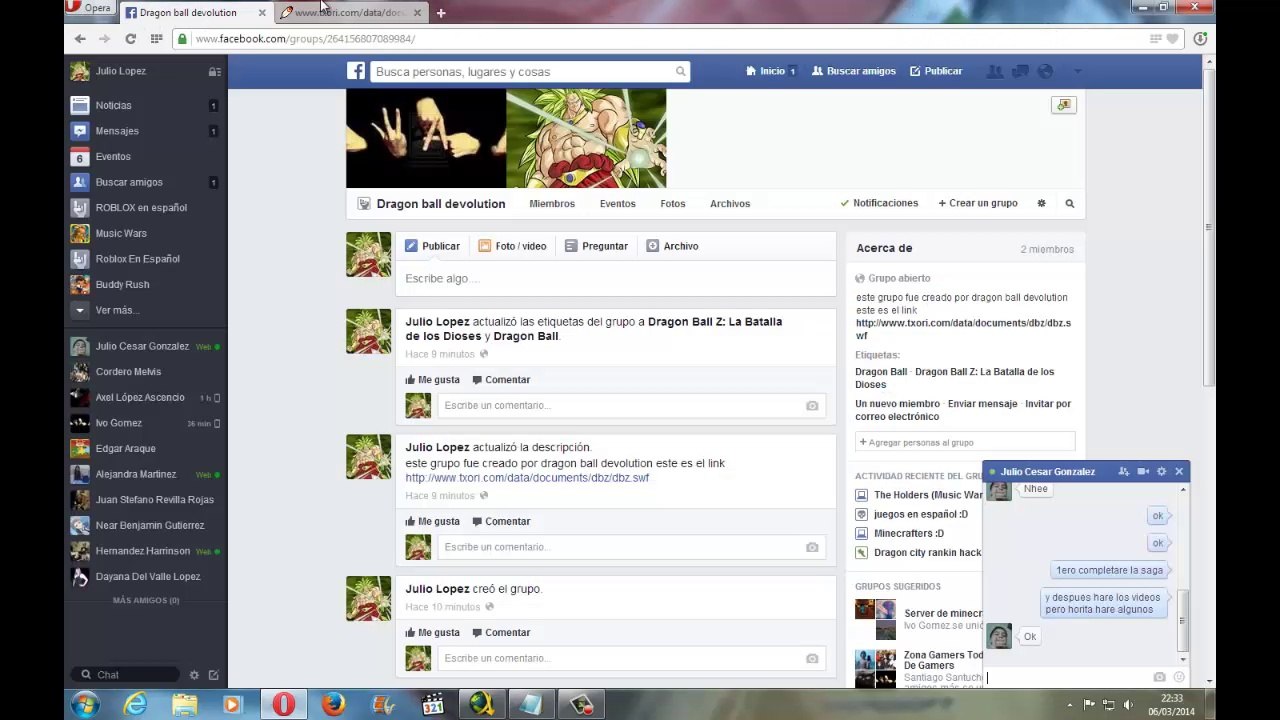Screen dimensions: 1280x720
Task: Click 'Invitar por correo electrónico' link
Action: 963,410
